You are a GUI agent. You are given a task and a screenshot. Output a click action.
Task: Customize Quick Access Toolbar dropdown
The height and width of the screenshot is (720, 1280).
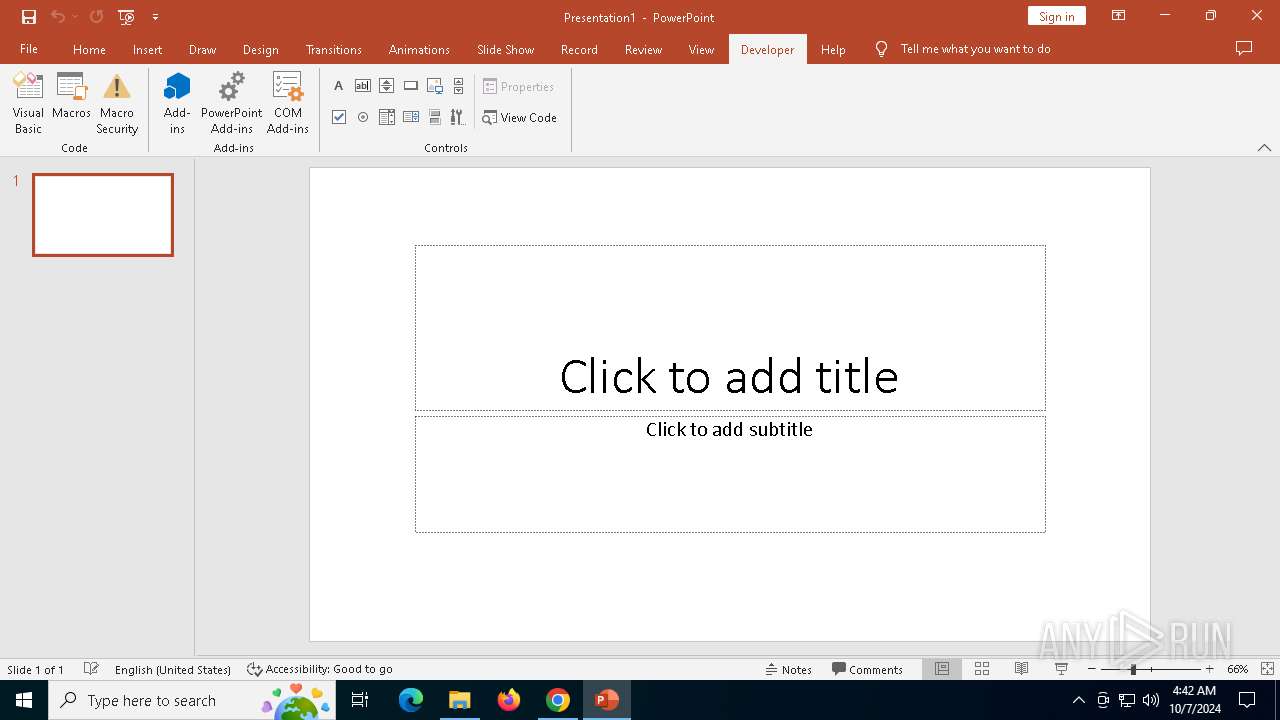(x=155, y=17)
